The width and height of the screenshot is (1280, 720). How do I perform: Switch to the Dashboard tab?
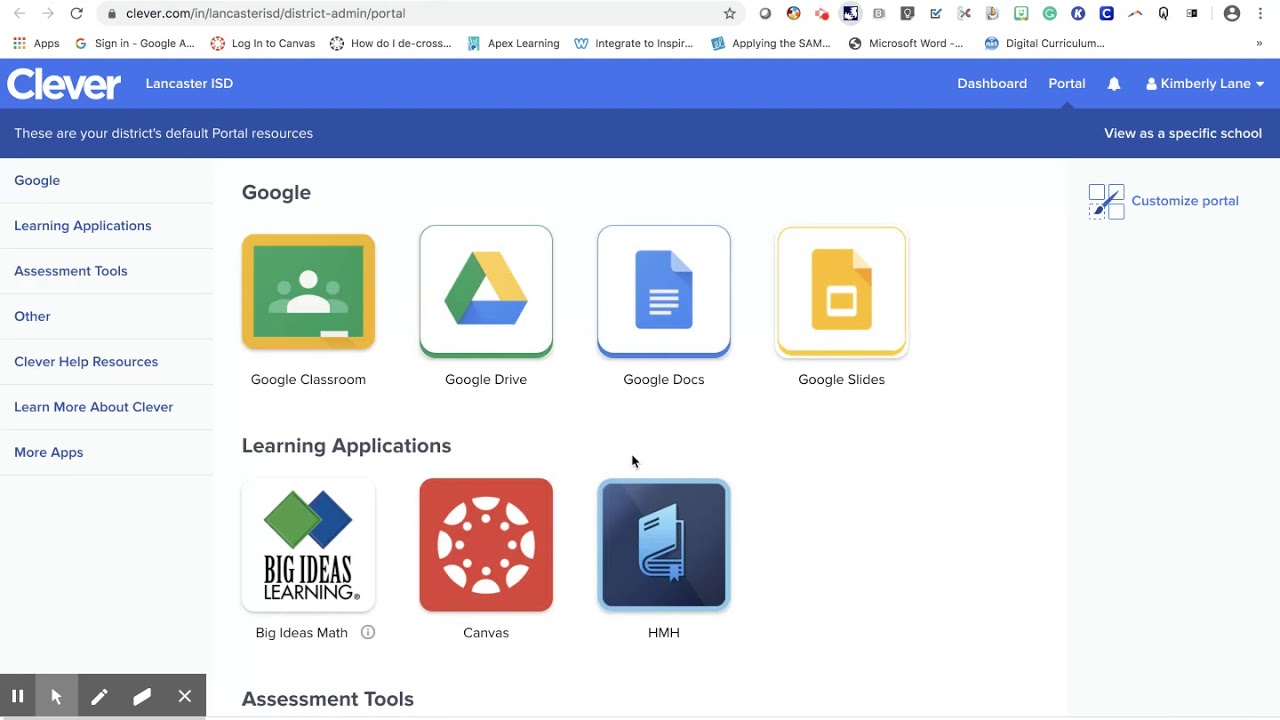tap(992, 84)
